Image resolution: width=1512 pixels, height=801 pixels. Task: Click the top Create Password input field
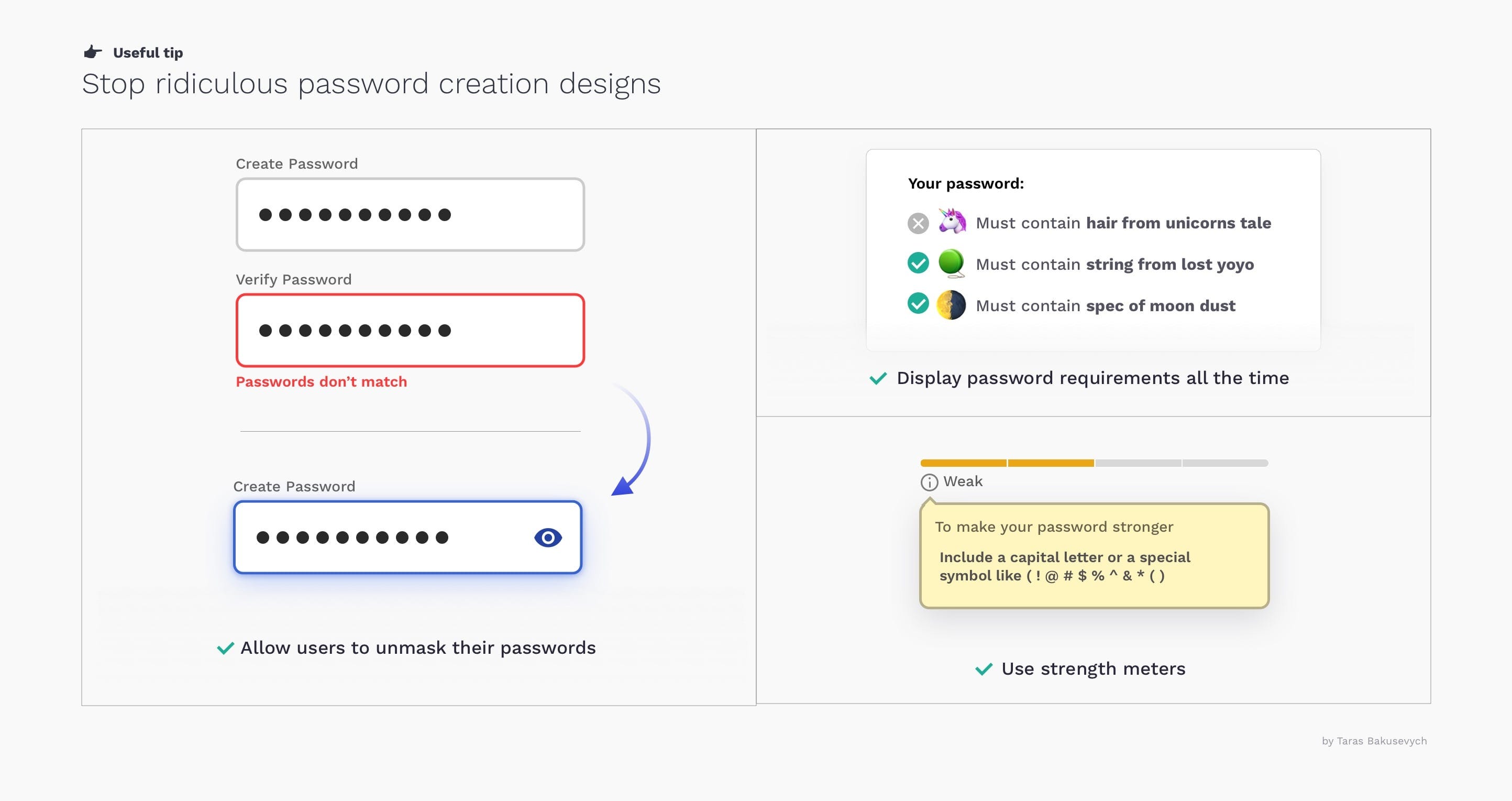pyautogui.click(x=410, y=214)
